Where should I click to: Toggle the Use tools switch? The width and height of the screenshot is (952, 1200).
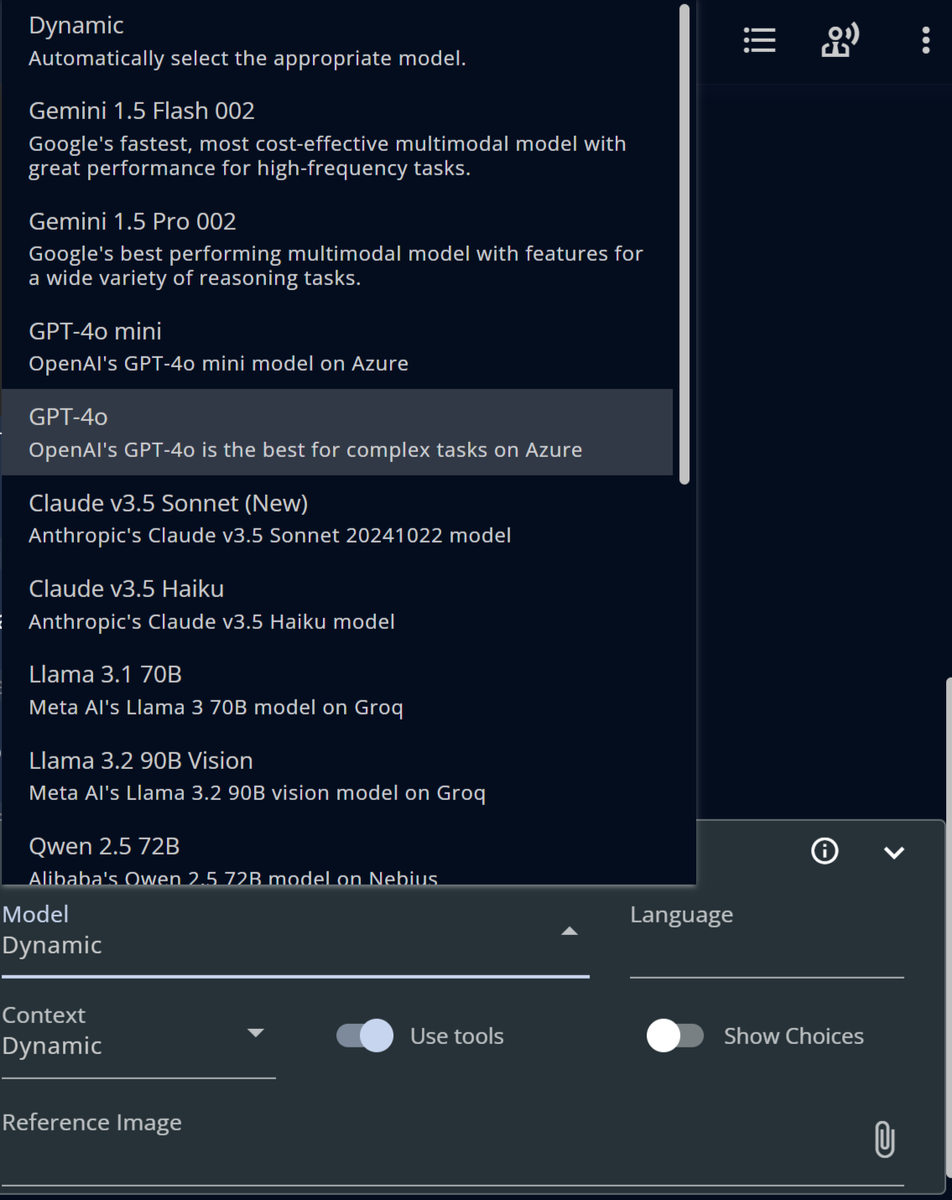(x=365, y=1036)
